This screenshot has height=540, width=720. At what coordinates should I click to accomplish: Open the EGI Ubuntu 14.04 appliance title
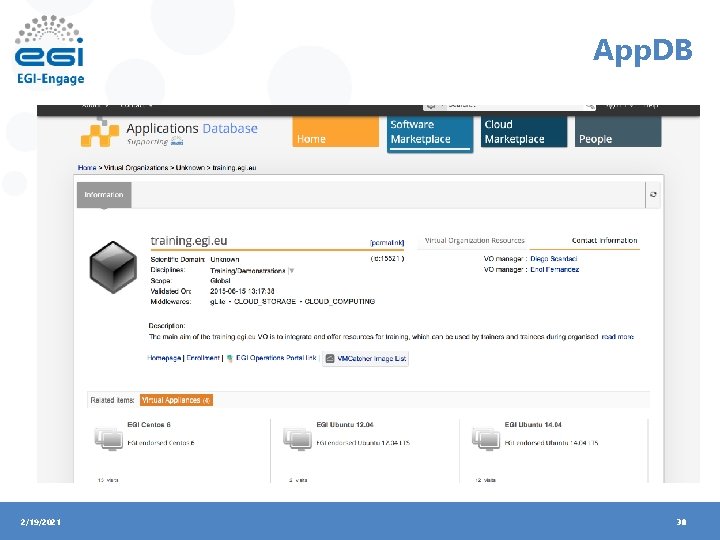(x=533, y=425)
